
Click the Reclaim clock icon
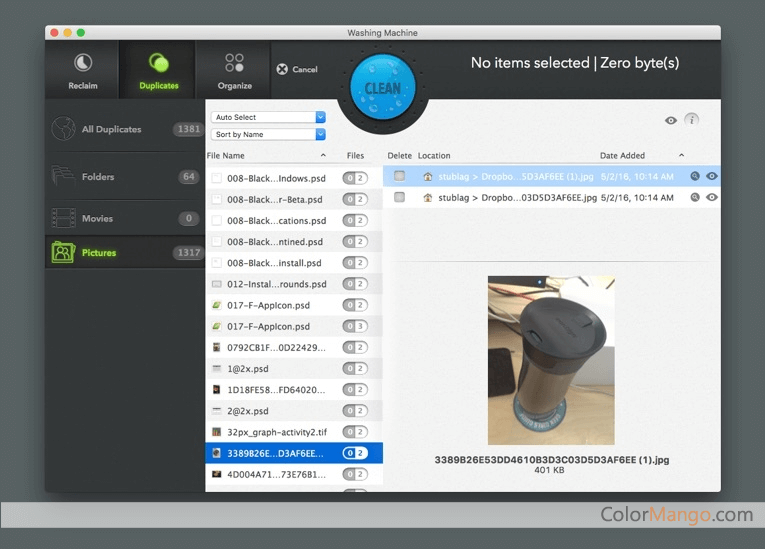[x=83, y=62]
